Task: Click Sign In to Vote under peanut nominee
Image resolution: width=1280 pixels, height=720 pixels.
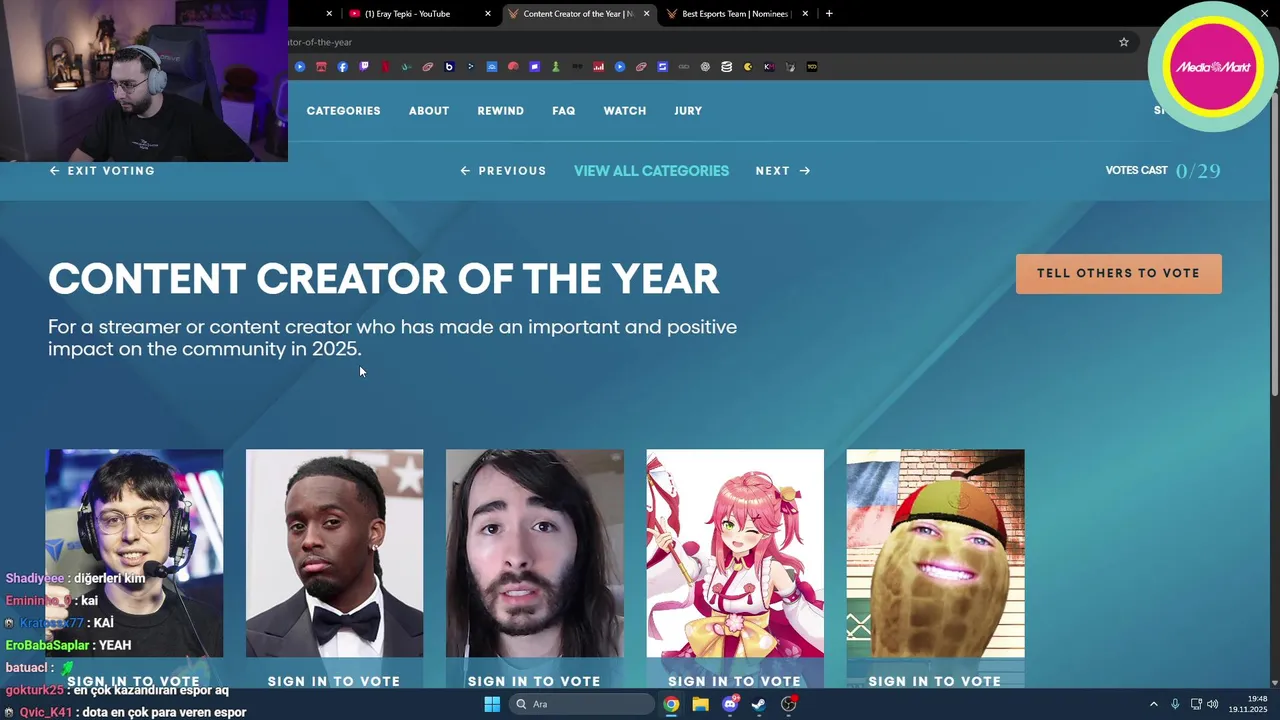Action: pyautogui.click(x=935, y=681)
